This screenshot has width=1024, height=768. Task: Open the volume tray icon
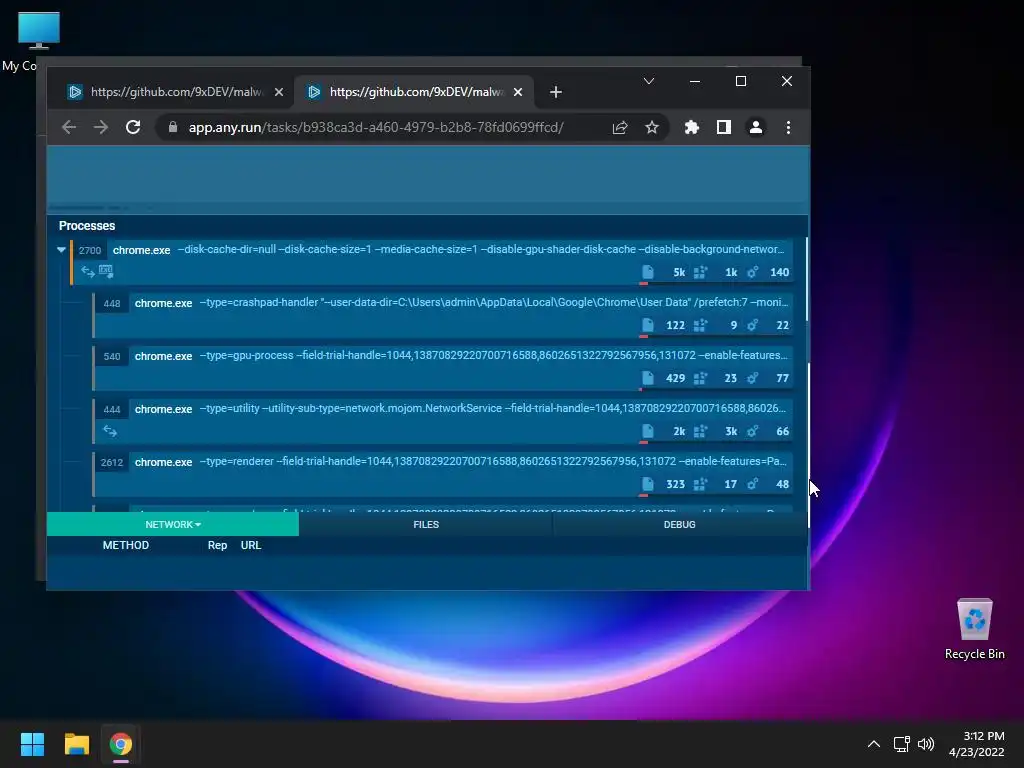(926, 744)
